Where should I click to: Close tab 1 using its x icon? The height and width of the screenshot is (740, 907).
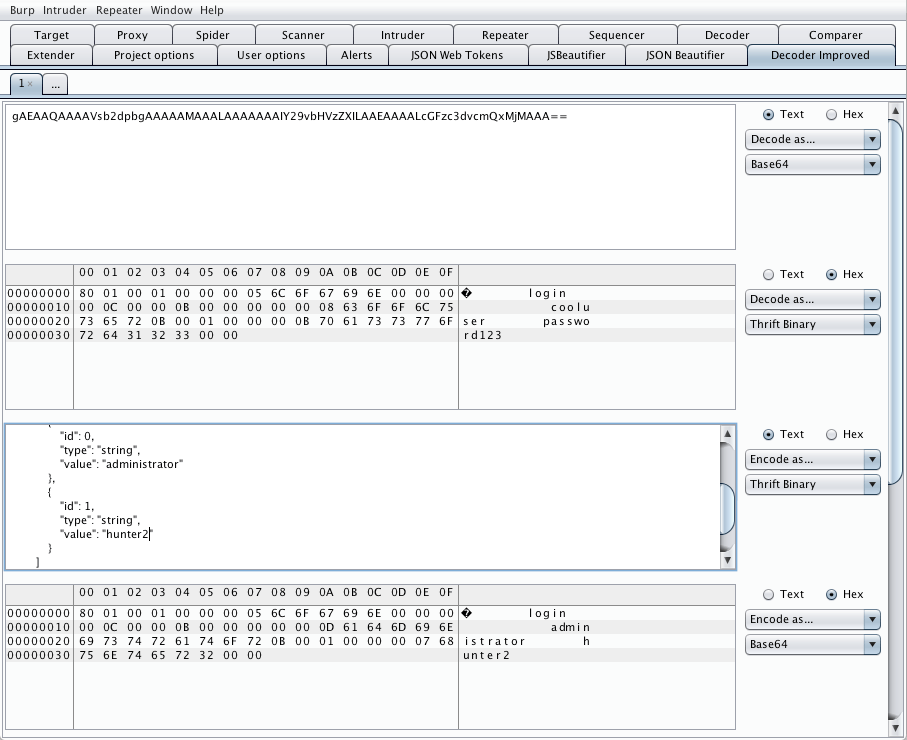pos(30,84)
